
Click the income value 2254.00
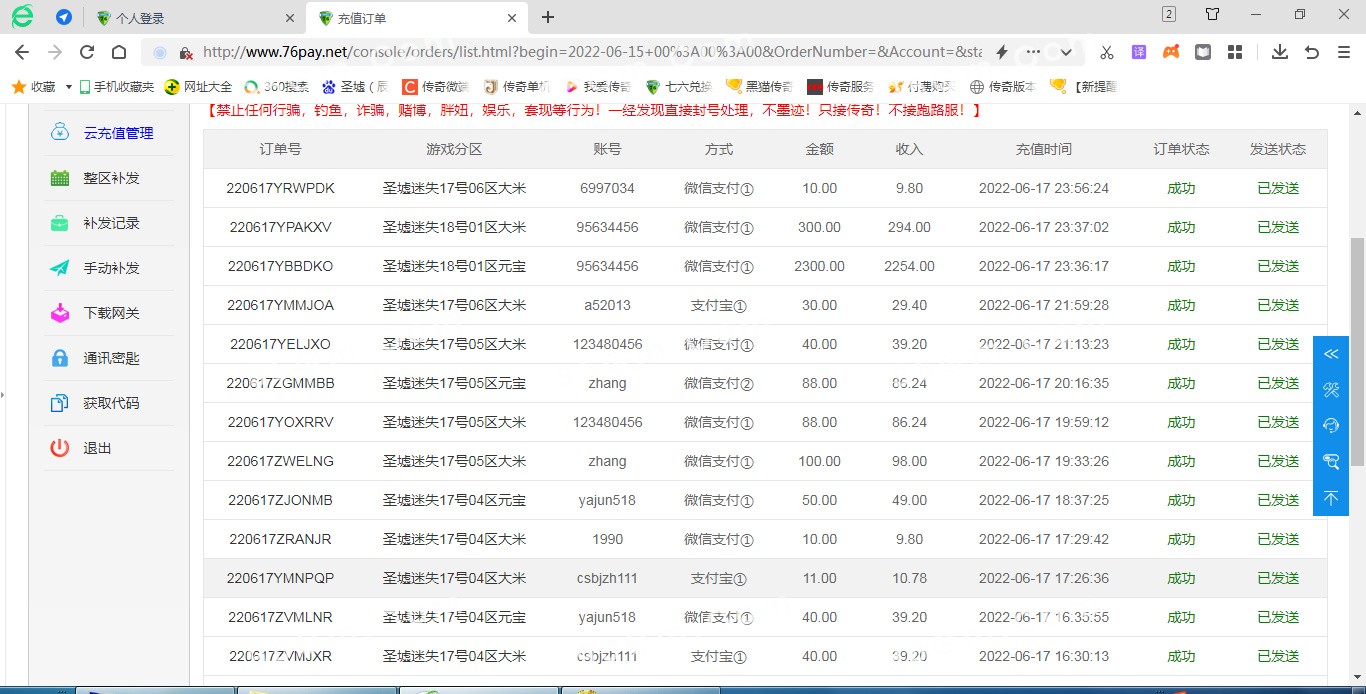pos(909,266)
